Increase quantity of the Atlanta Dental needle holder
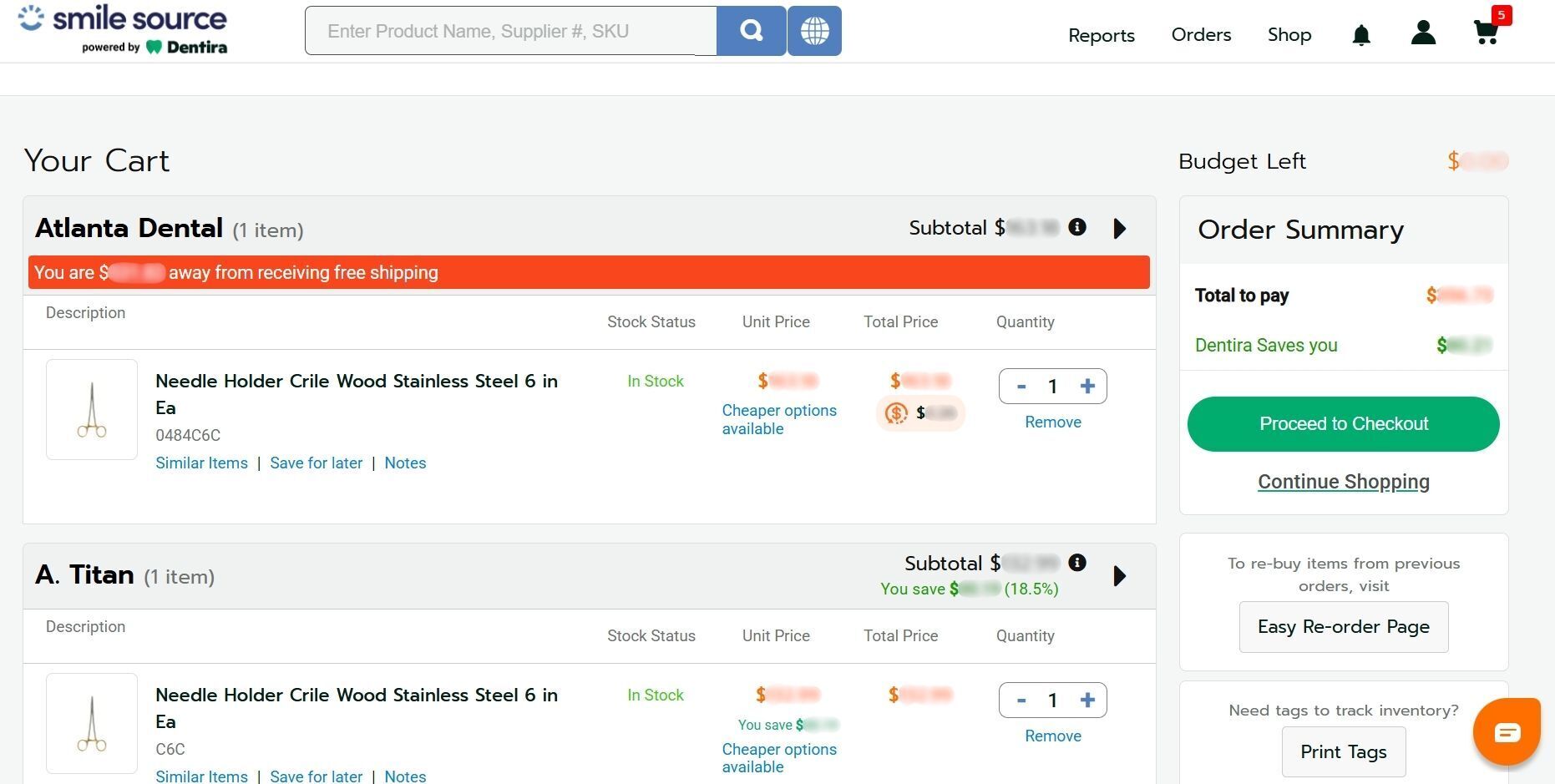Screen dimensions: 1555x784 click(1088, 386)
